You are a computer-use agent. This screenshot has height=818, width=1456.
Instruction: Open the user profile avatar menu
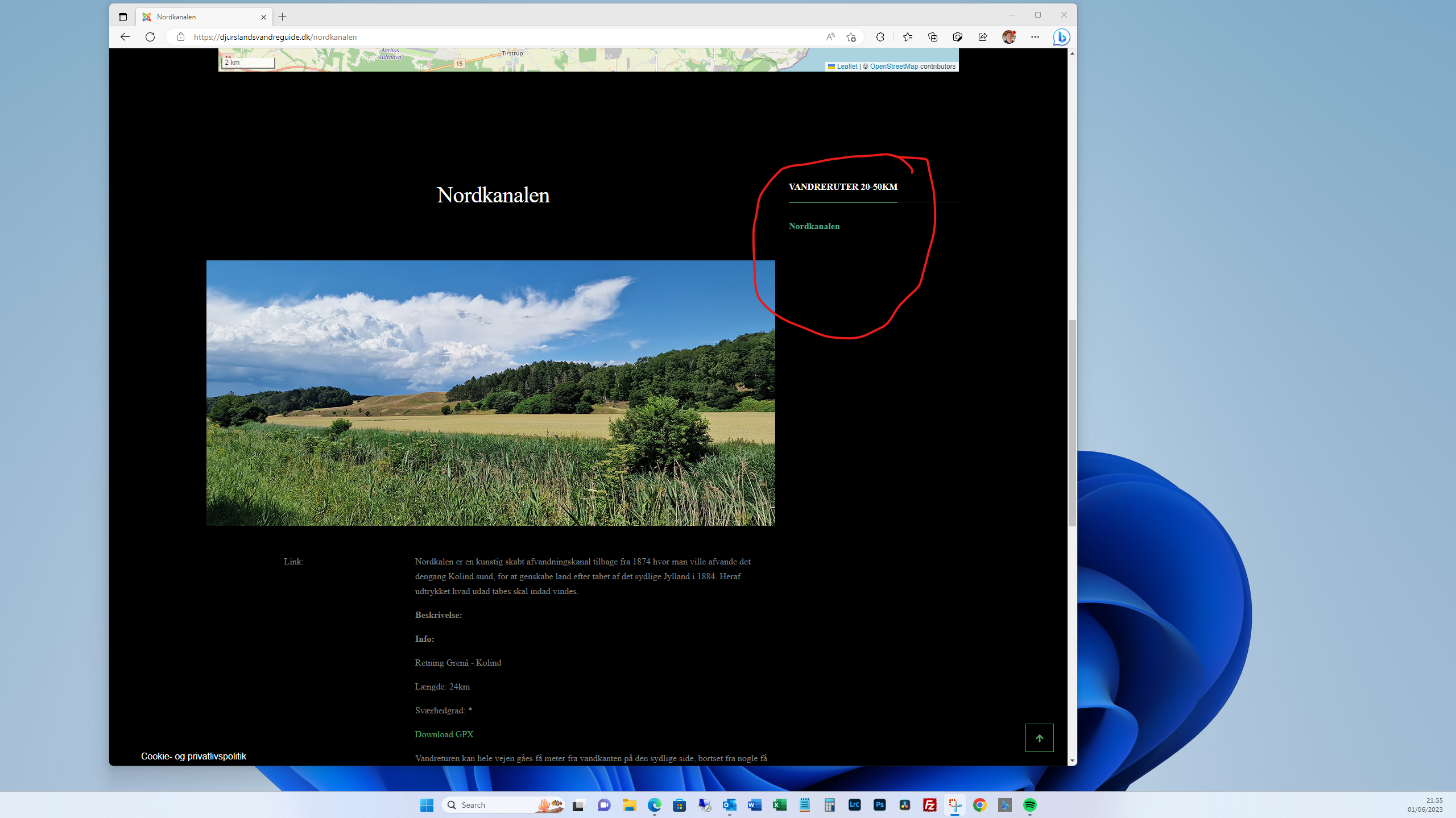1009,37
